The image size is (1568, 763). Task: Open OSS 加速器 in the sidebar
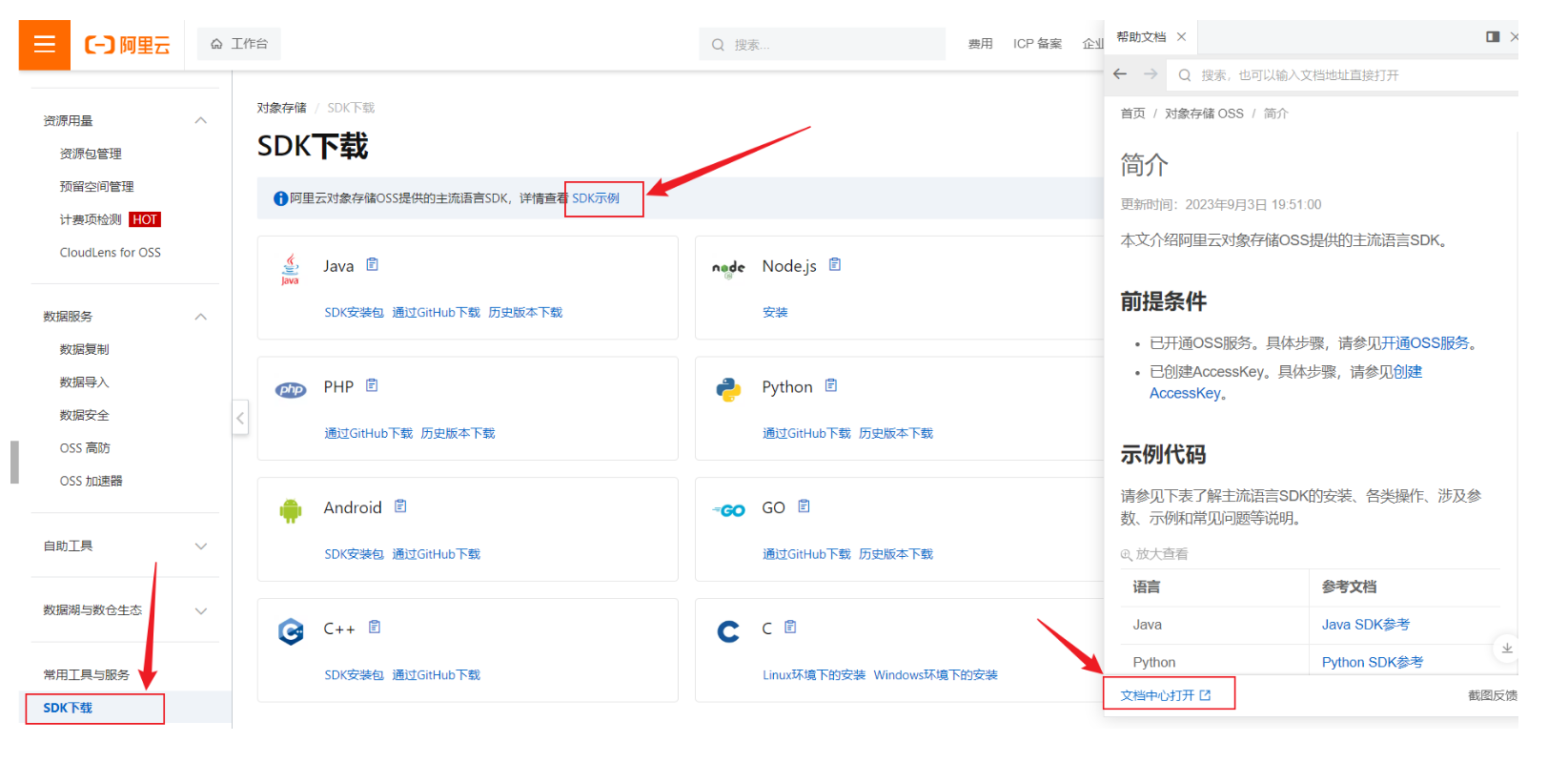click(92, 482)
